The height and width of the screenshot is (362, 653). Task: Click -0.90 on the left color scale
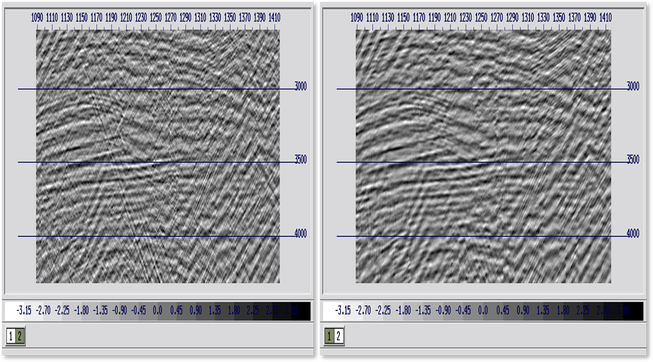point(120,310)
